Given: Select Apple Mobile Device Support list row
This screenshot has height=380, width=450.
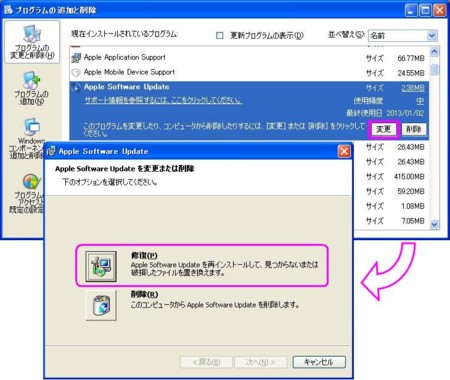Looking at the screenshot, I should point(249,72).
